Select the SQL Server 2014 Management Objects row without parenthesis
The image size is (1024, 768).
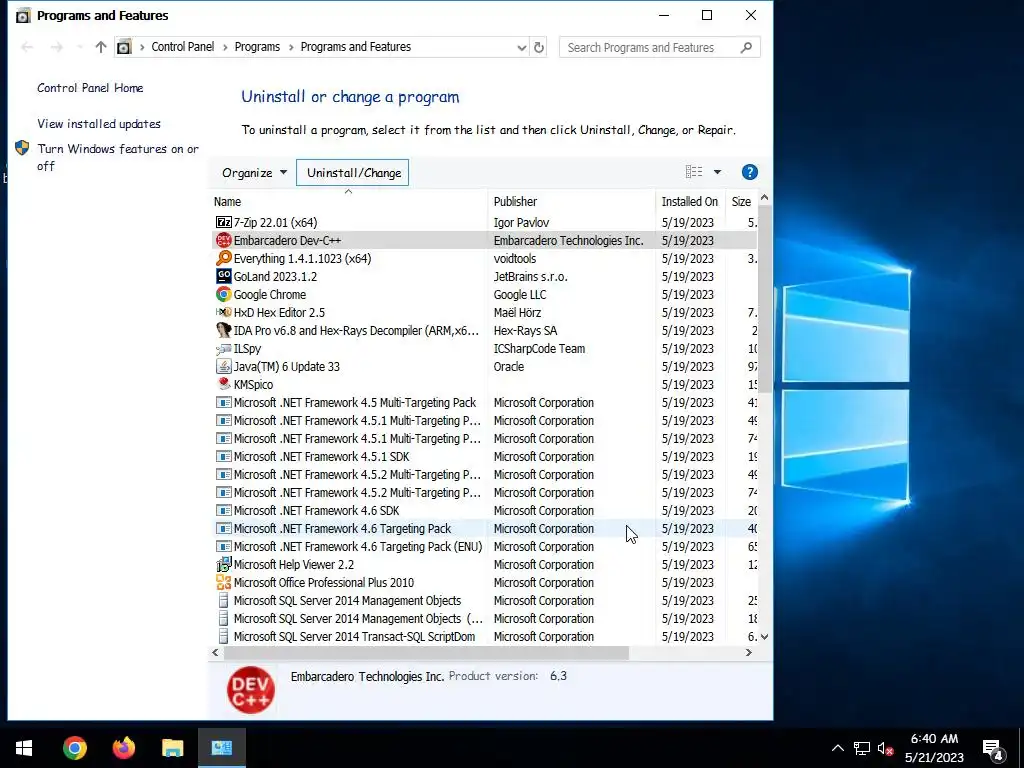[x=486, y=601]
